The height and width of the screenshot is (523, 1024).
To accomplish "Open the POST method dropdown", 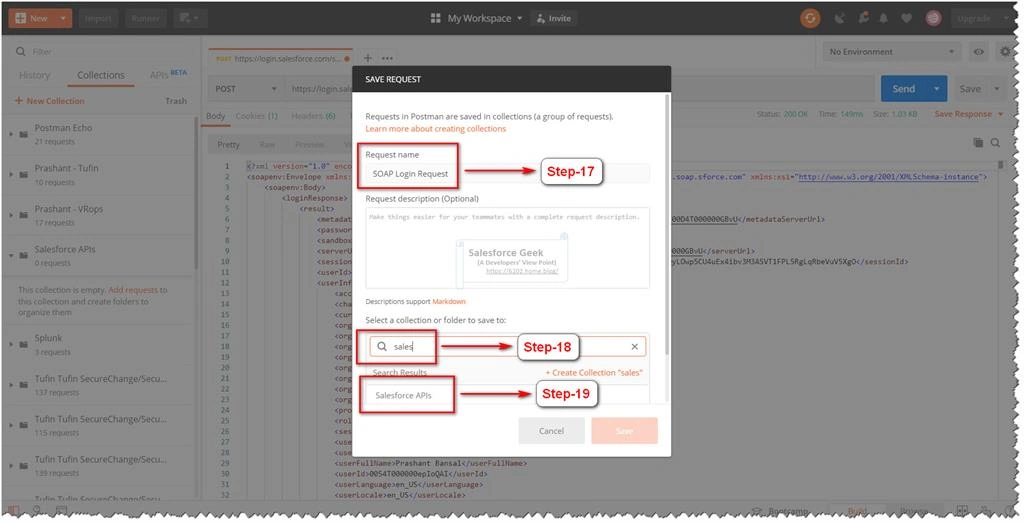I will (246, 89).
